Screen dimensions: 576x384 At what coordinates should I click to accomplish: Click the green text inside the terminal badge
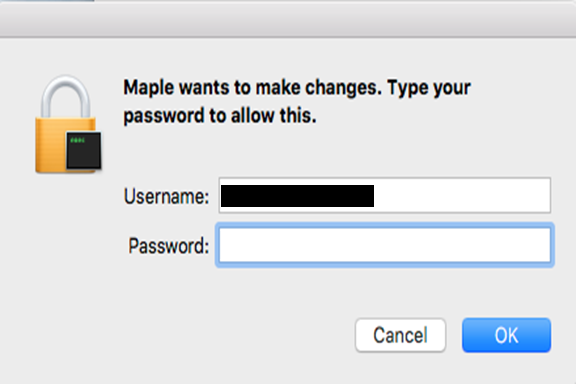coord(78,140)
